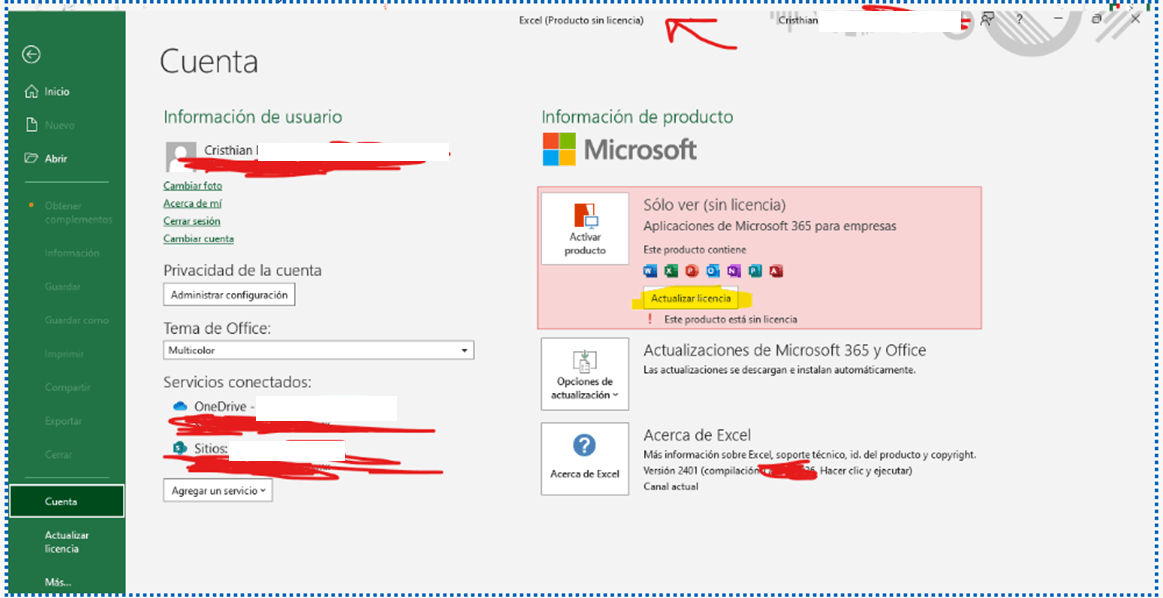Minimize the Excel window

[x=1058, y=20]
